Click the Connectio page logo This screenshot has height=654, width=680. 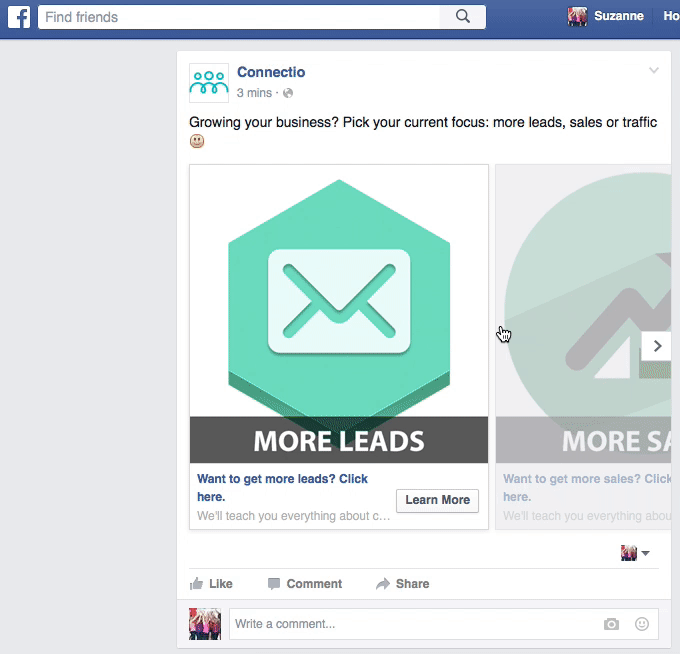(209, 83)
